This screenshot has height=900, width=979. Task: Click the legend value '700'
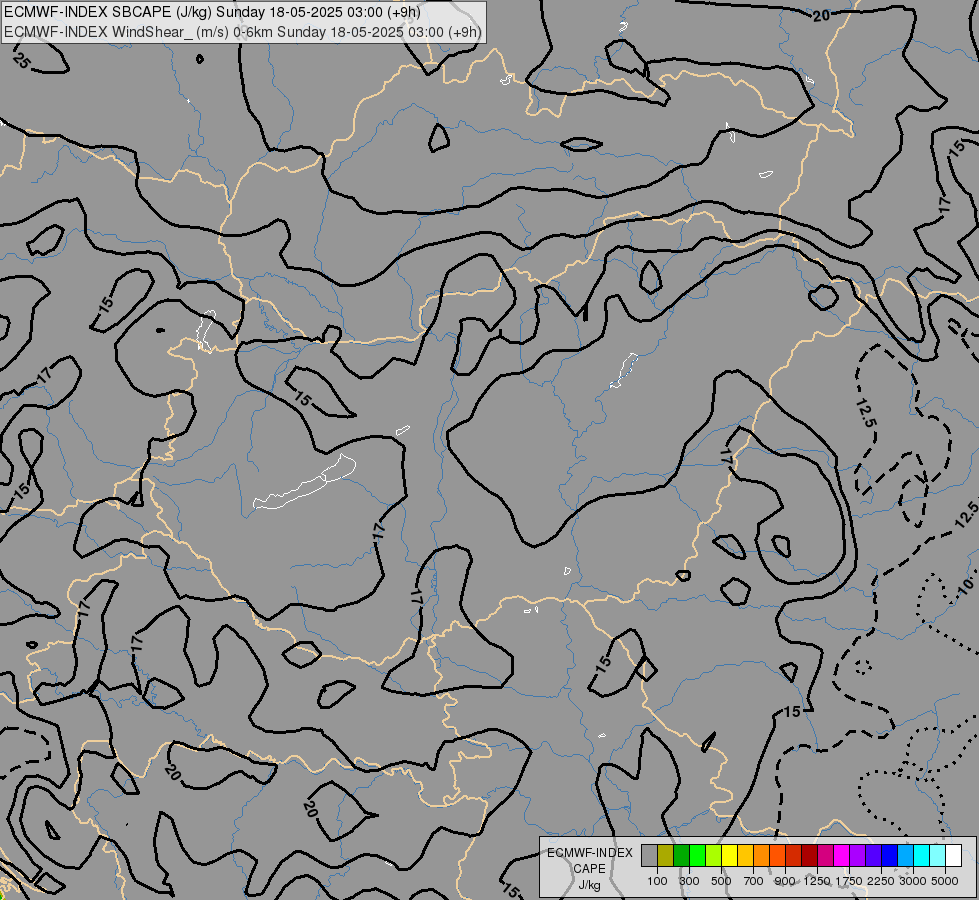753,881
